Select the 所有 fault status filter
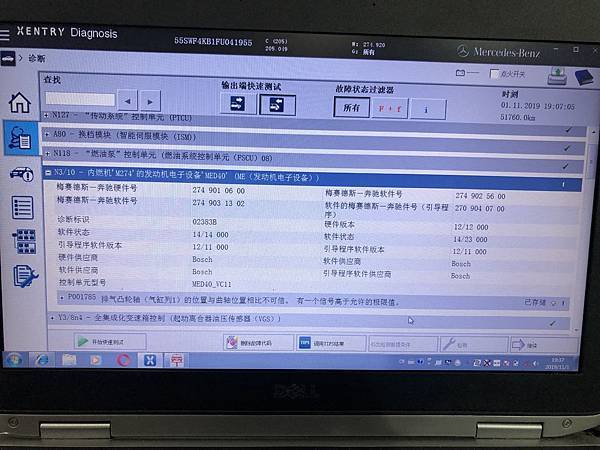The width and height of the screenshot is (600, 450). coord(352,108)
